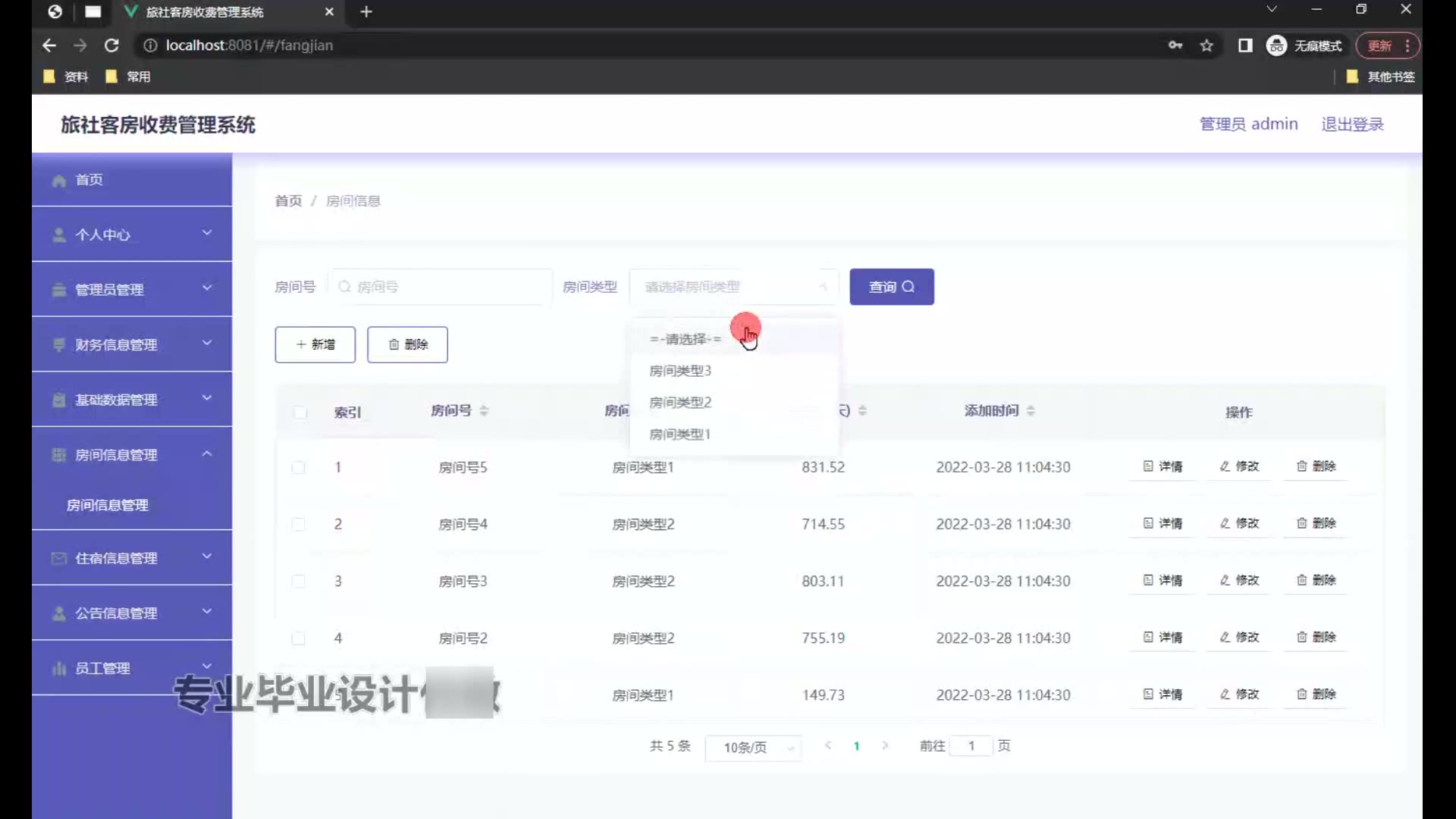1456x819 pixels.
Task: Open the 房间类型 select dropdown
Action: pos(734,287)
